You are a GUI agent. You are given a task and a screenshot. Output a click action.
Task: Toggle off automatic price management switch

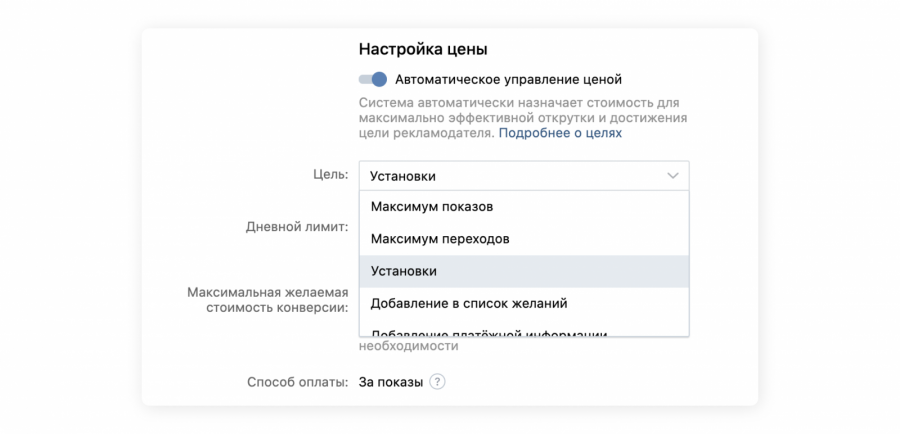(373, 79)
